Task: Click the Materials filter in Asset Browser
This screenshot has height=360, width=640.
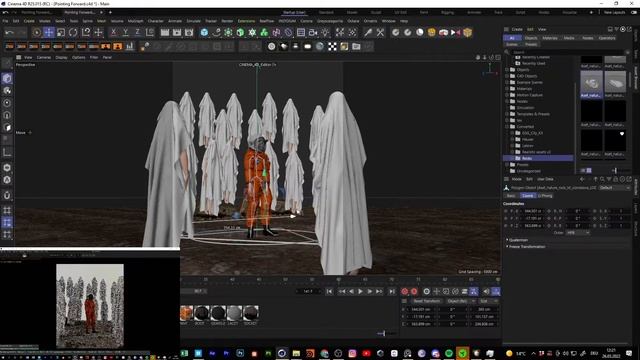Action: pyautogui.click(x=550, y=38)
